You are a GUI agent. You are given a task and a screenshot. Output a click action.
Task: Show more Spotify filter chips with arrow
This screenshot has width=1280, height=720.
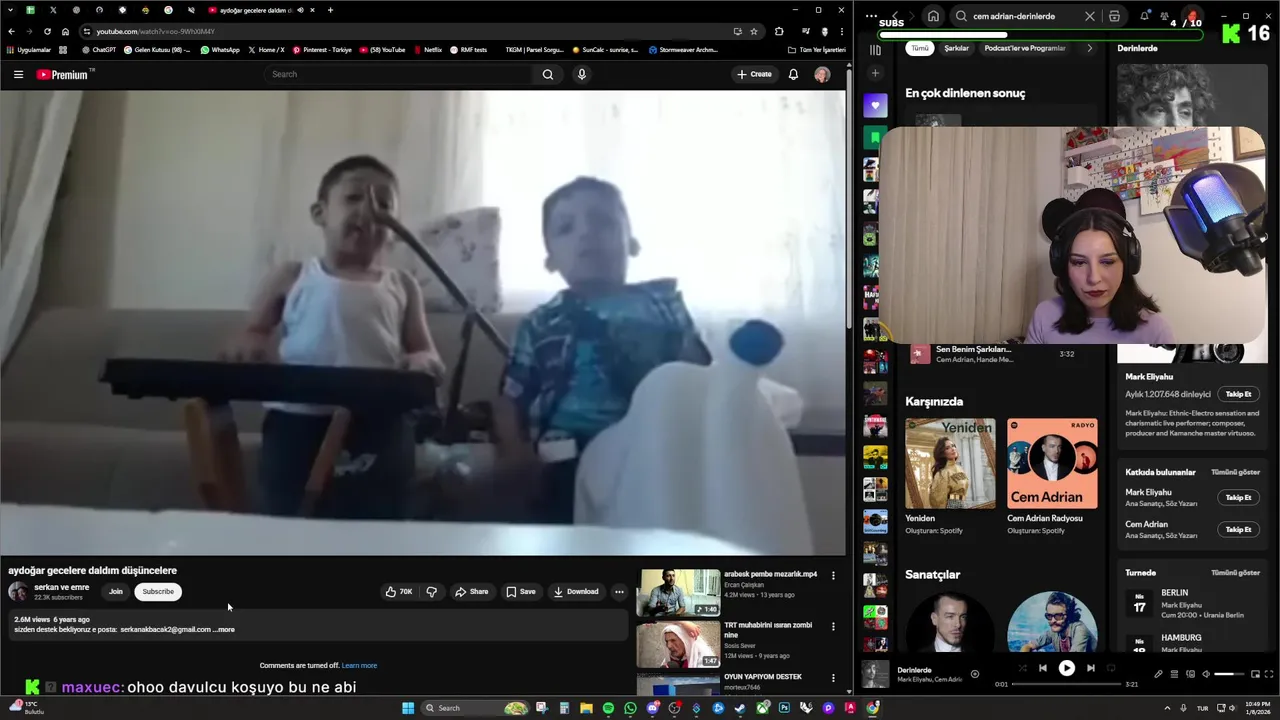1089,48
